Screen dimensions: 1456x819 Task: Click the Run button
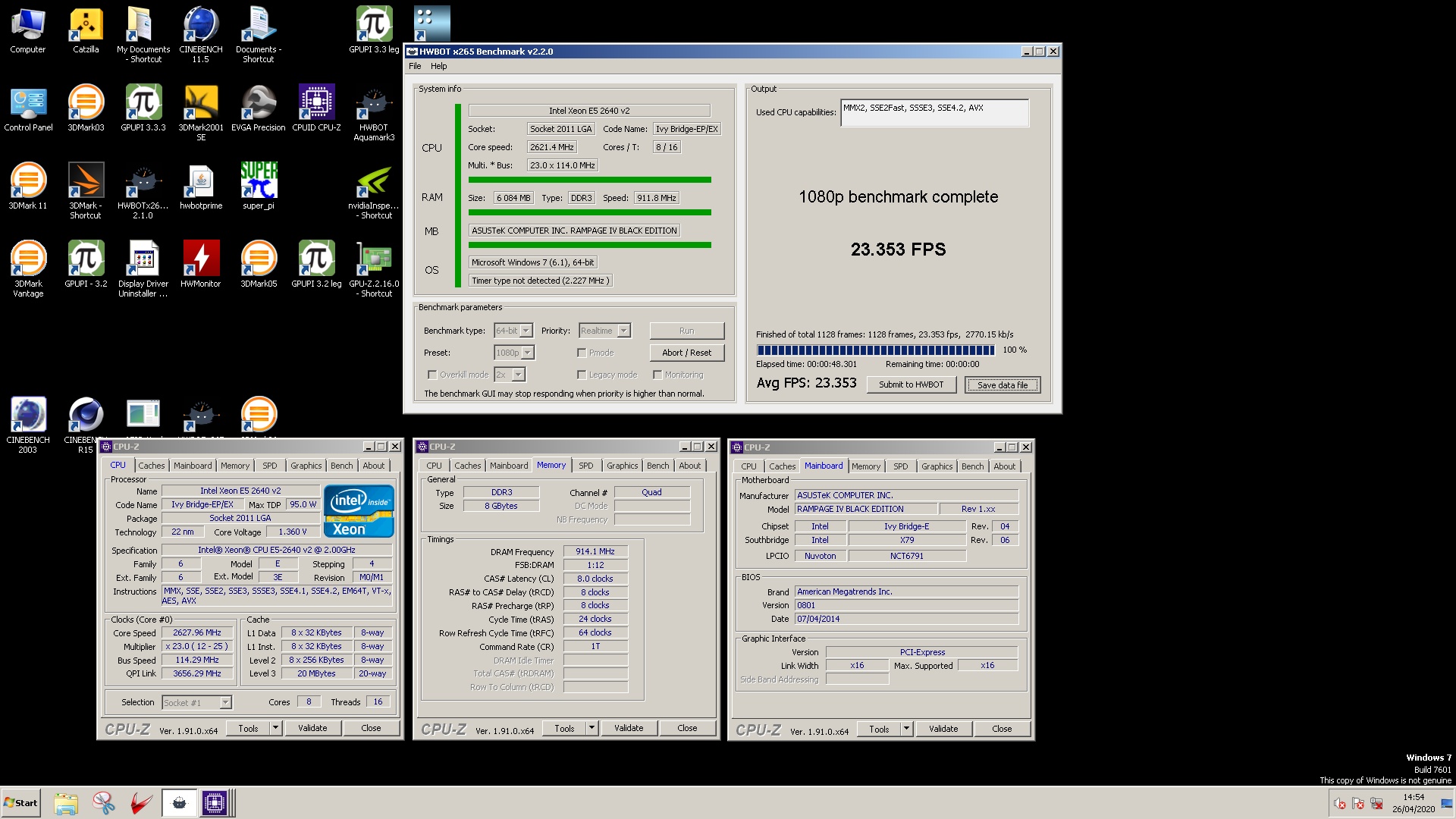[686, 331]
